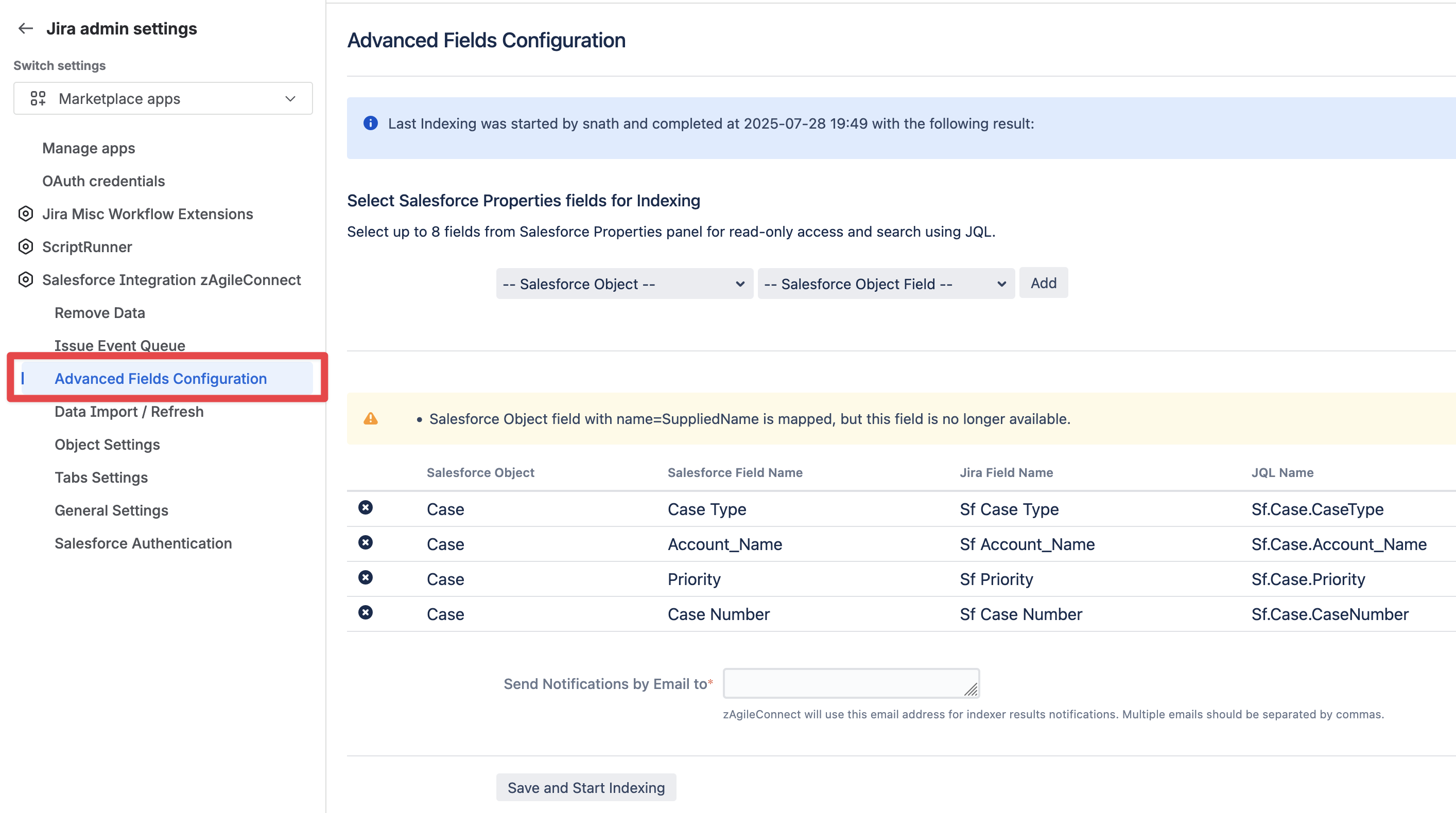Open Data Import / Refresh page

[129, 411]
